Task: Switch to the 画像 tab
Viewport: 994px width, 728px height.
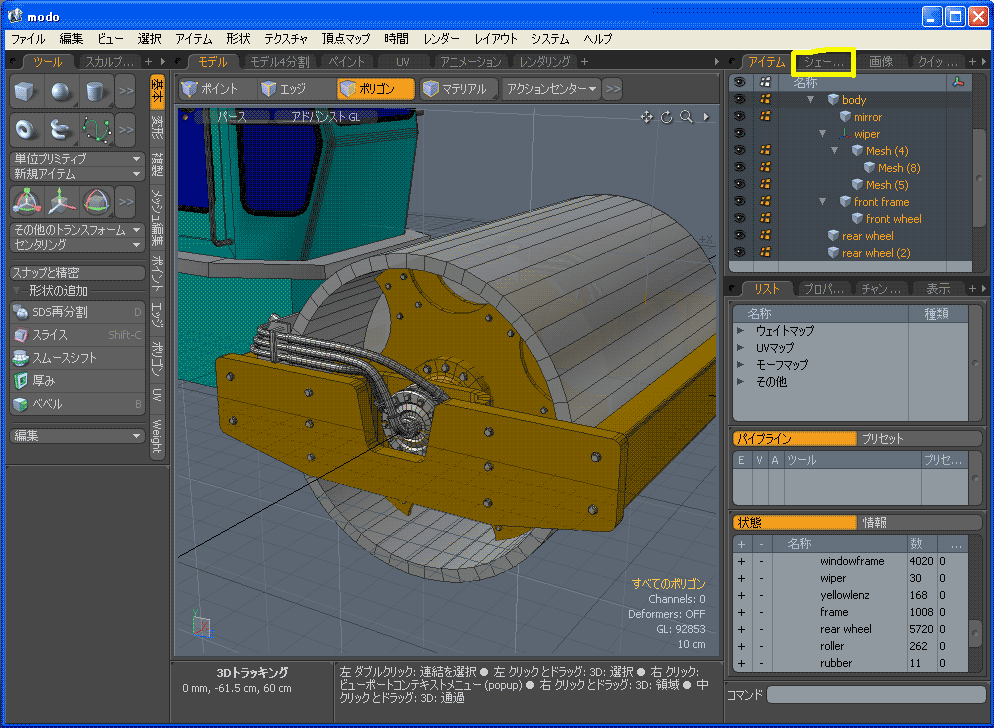Action: [x=880, y=62]
